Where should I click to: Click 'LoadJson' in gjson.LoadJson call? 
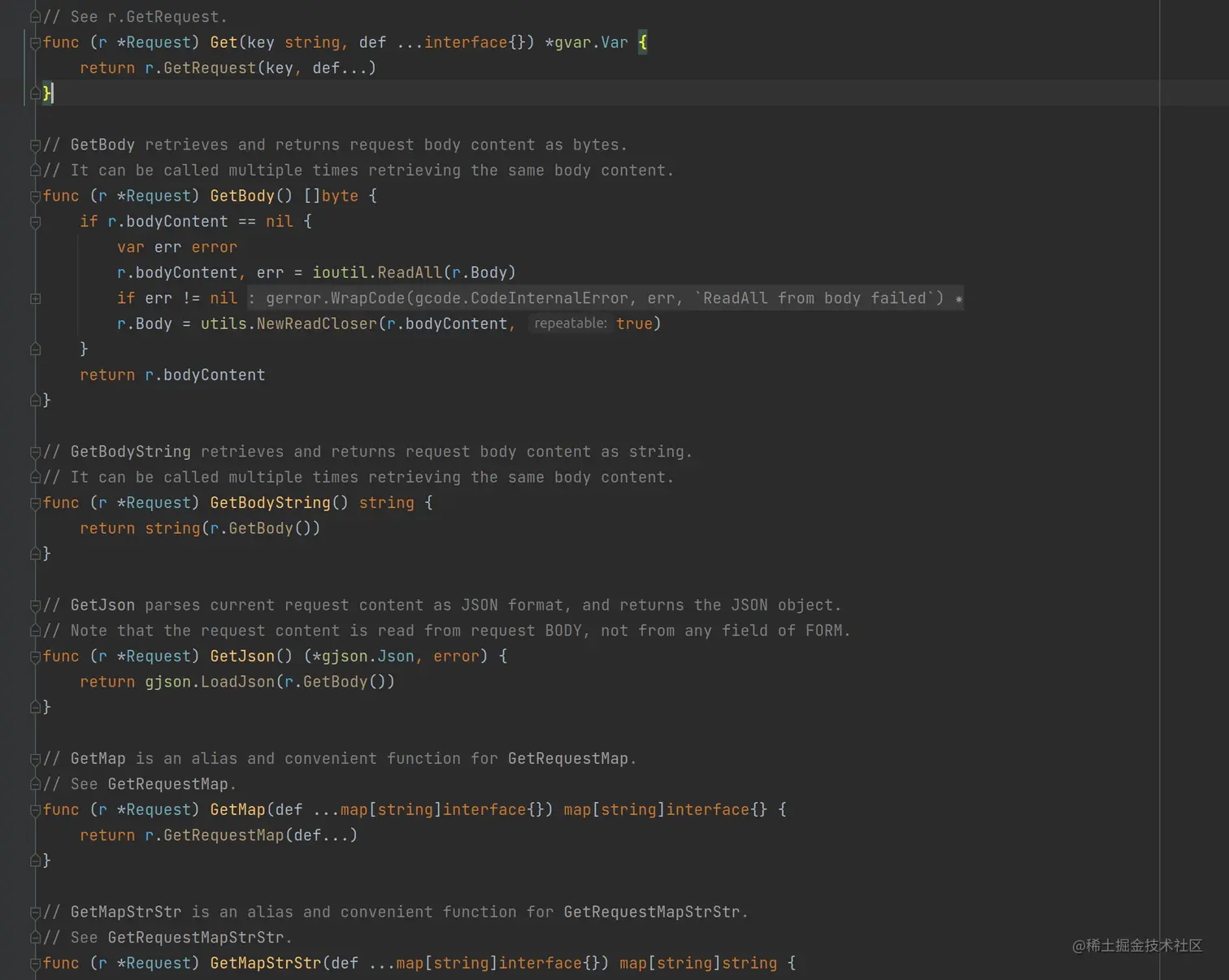237,682
